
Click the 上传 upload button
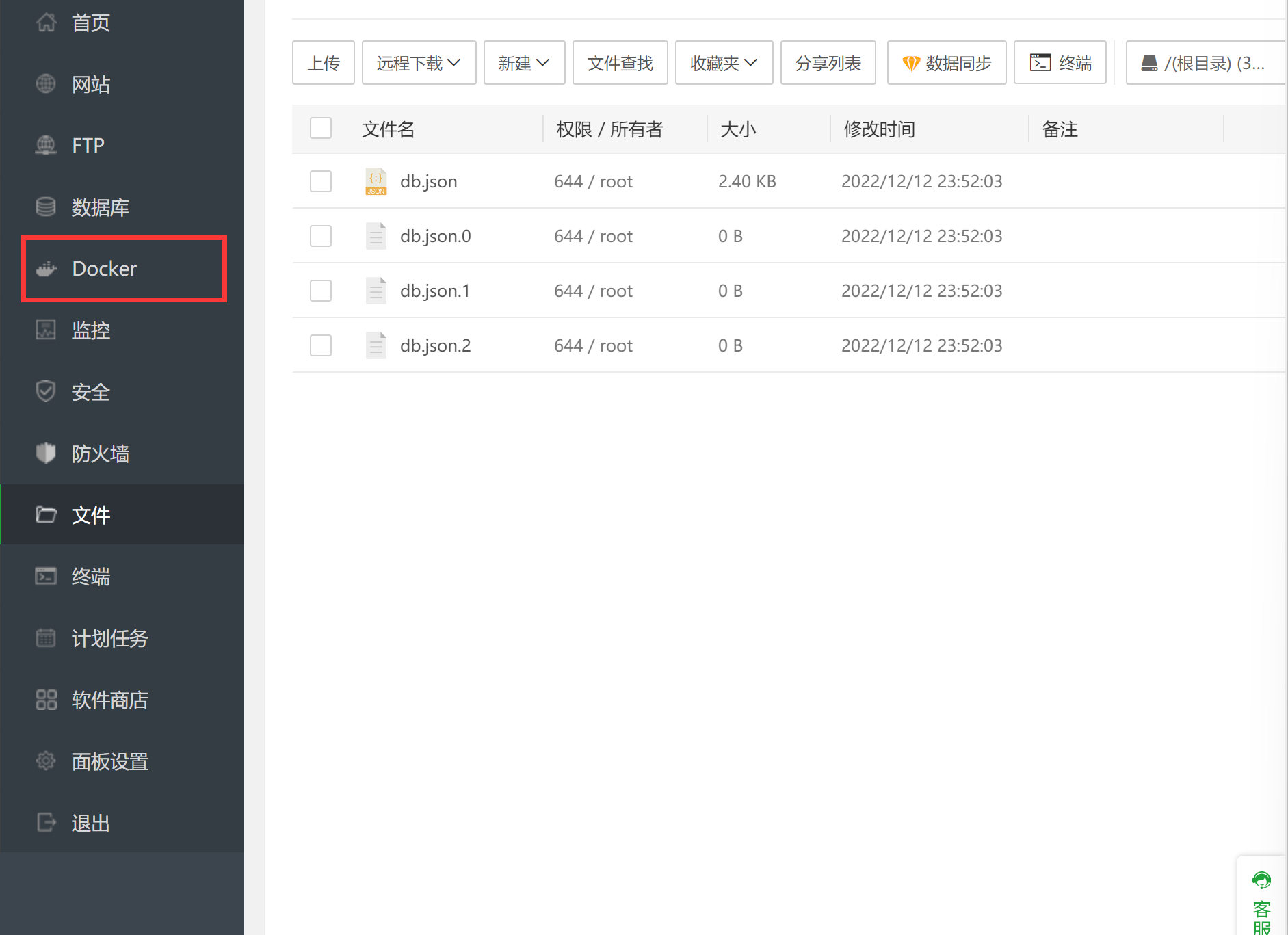click(323, 63)
